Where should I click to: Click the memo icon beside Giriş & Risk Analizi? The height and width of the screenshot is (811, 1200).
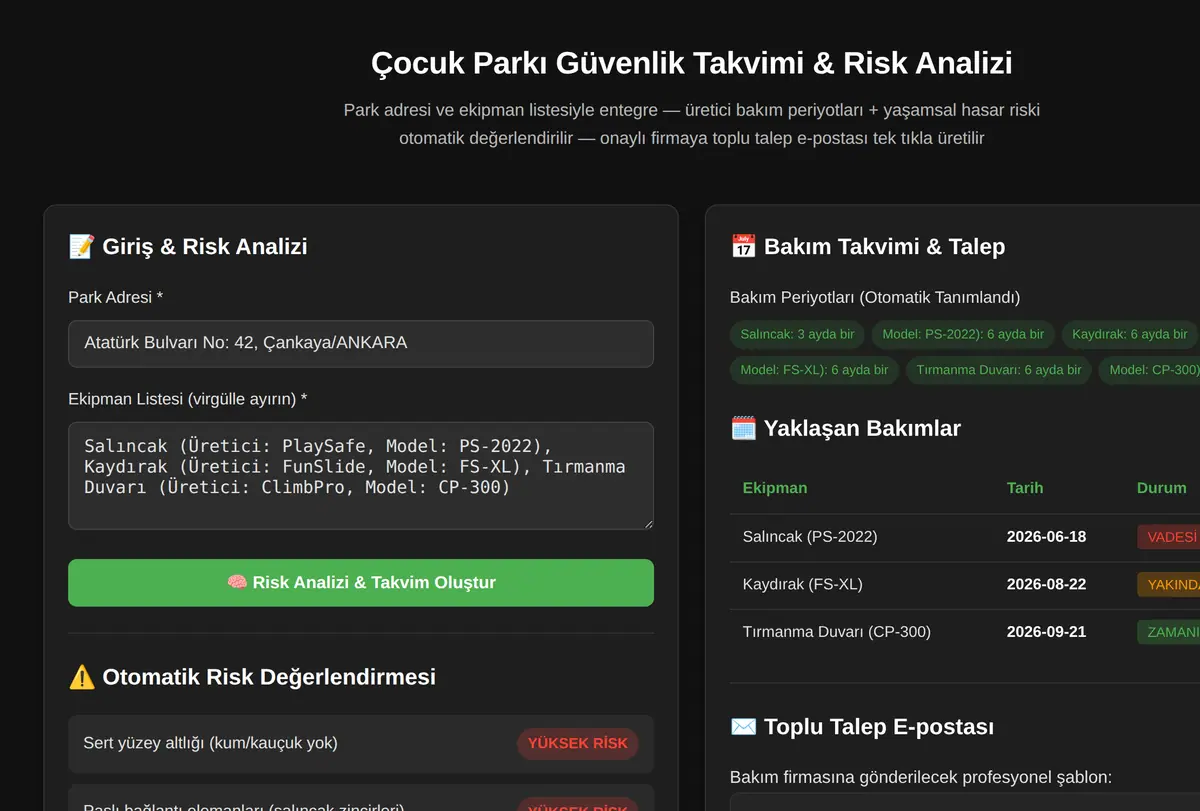(x=81, y=246)
